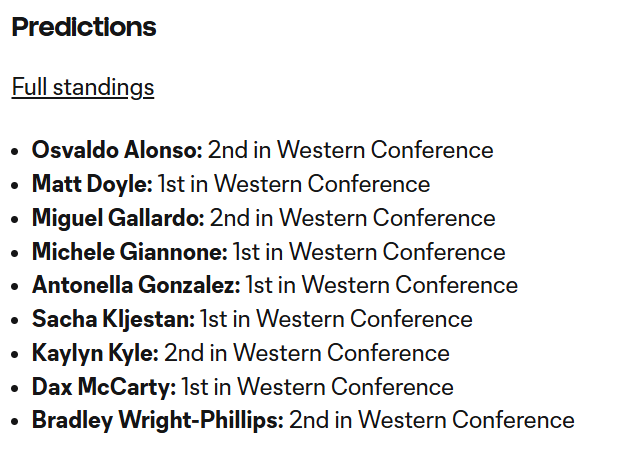Click Matt Doyle's name
Viewport: 622px width, 453px height.
coord(92,185)
